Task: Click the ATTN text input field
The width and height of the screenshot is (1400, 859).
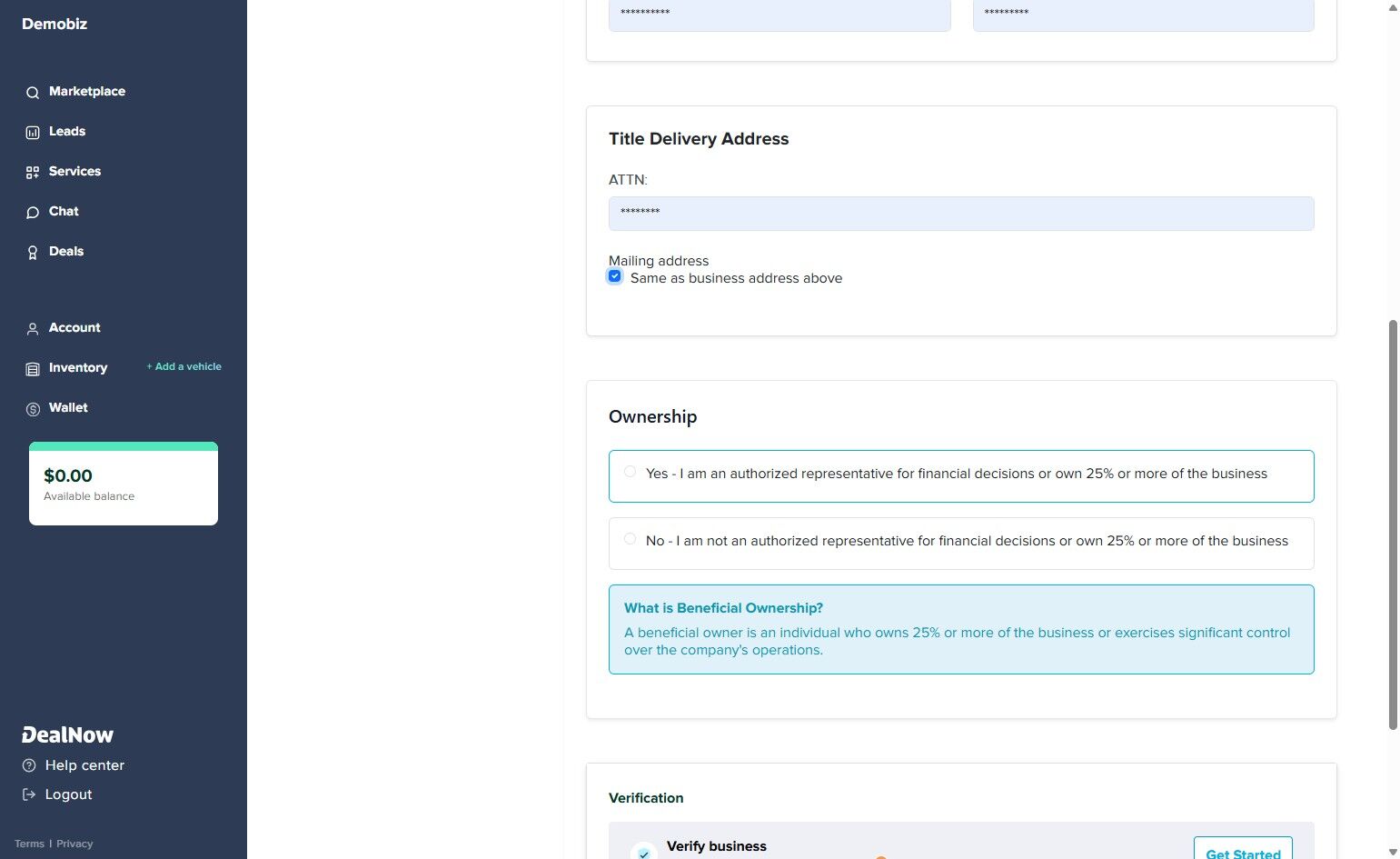Action: pyautogui.click(x=960, y=214)
